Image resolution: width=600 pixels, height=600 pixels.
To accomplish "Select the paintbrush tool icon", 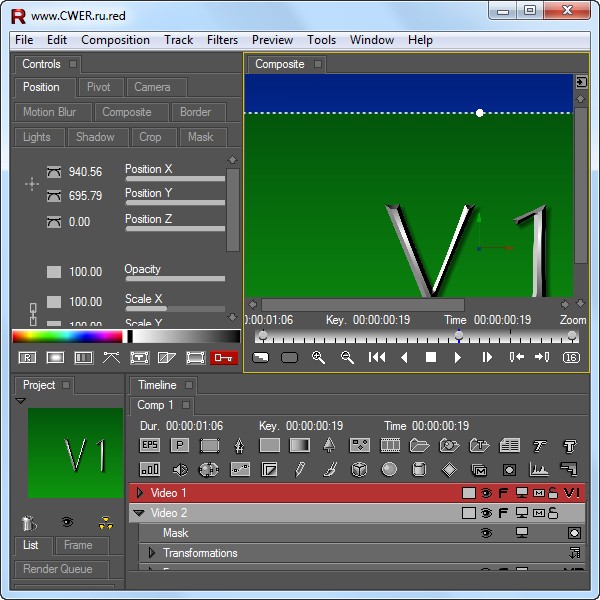I will click(x=329, y=469).
